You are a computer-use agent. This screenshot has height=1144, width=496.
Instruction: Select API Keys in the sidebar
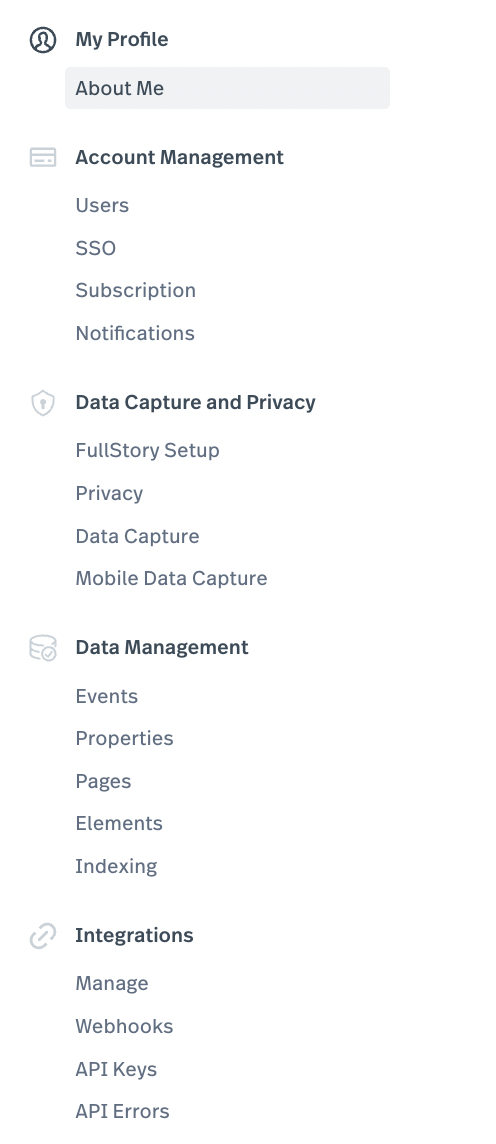click(x=116, y=1070)
